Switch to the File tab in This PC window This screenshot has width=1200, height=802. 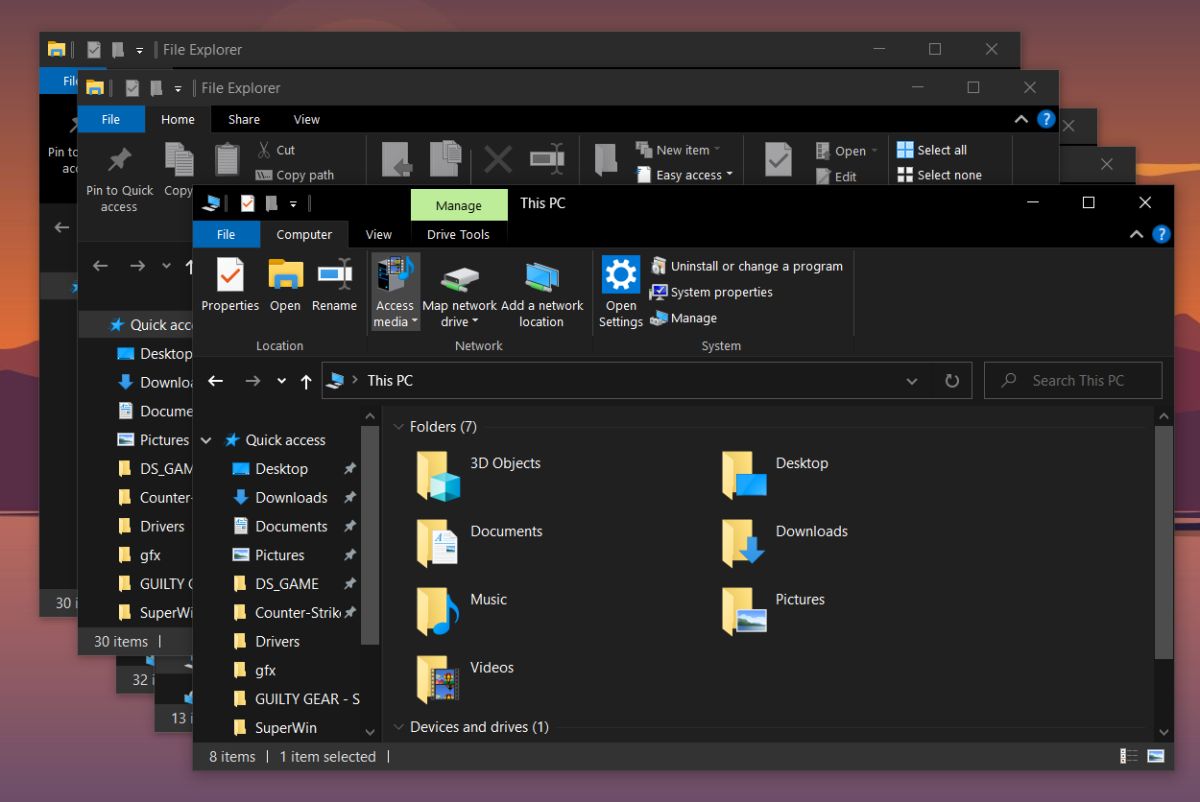[226, 234]
